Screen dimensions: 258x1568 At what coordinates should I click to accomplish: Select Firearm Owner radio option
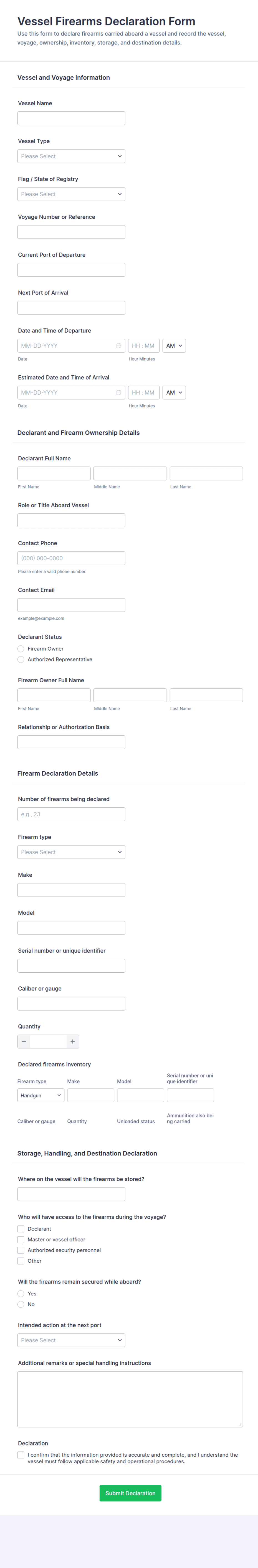[x=21, y=649]
